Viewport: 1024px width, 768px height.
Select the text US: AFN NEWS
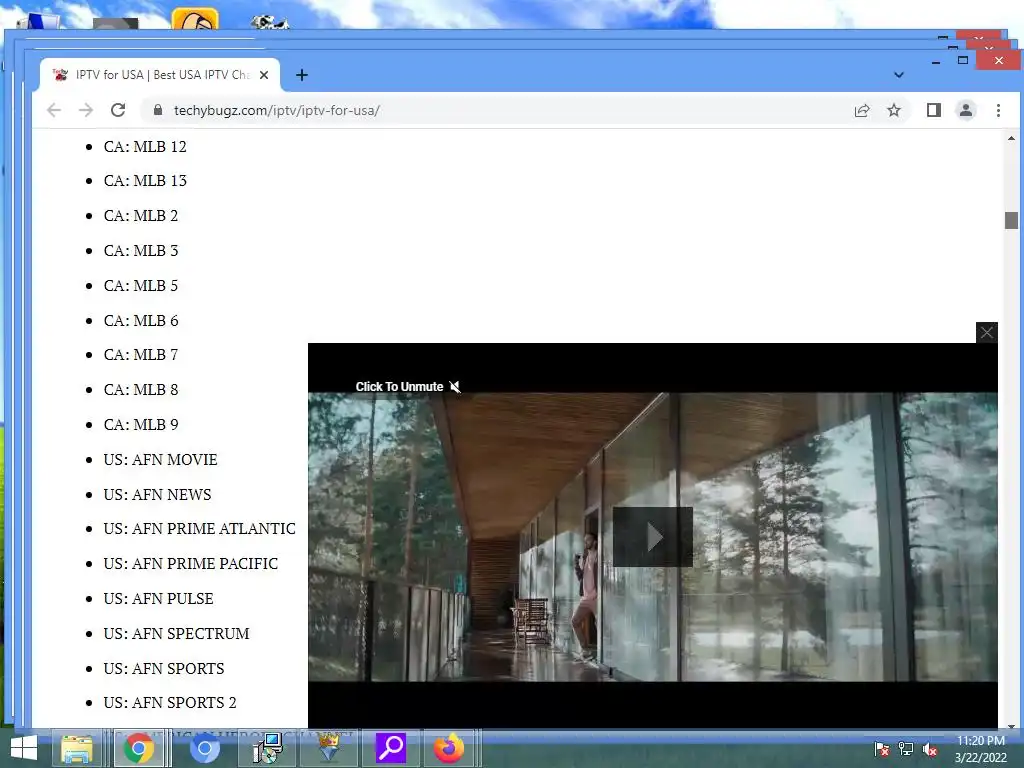point(157,494)
